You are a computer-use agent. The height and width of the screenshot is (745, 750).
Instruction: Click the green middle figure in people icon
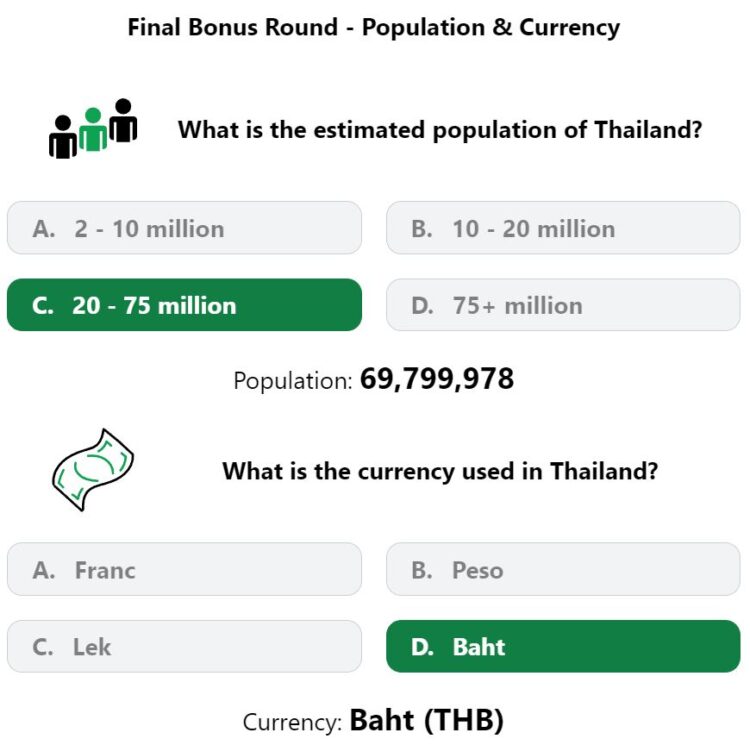click(x=93, y=130)
